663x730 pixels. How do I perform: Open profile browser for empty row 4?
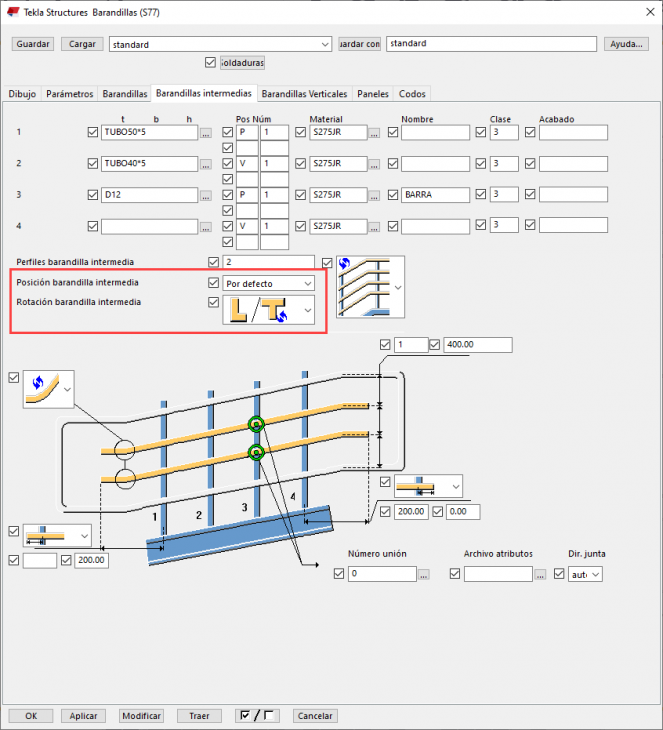click(205, 227)
